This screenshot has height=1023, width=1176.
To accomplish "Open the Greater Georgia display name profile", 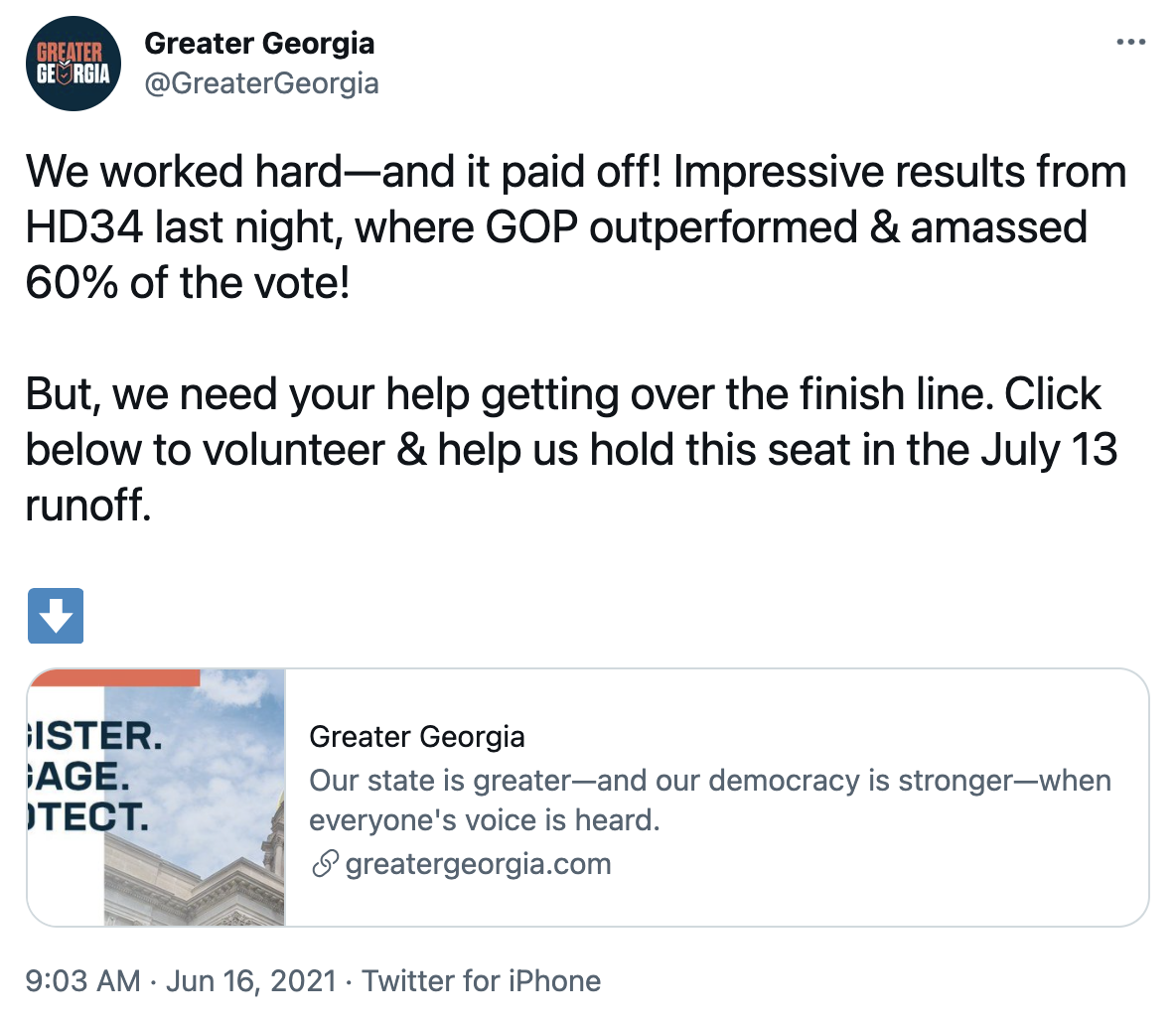I will pos(259,44).
